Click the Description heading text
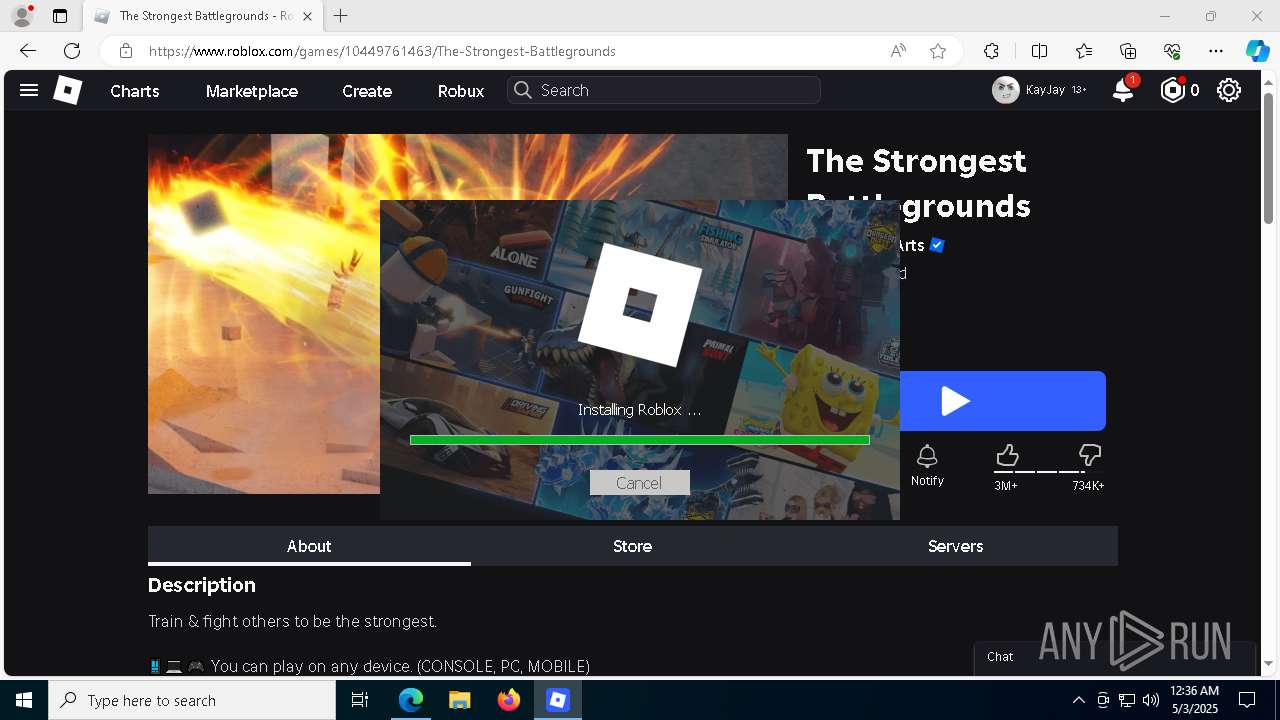The height and width of the screenshot is (720, 1280). pos(202,585)
